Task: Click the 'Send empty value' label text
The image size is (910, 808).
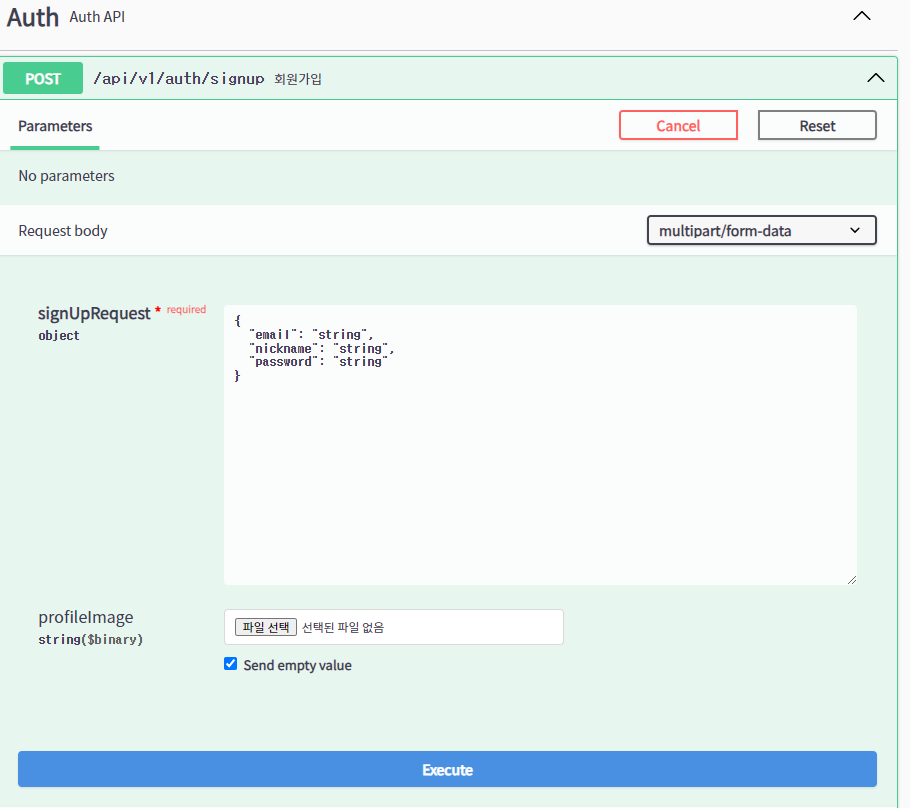Action: click(x=297, y=665)
